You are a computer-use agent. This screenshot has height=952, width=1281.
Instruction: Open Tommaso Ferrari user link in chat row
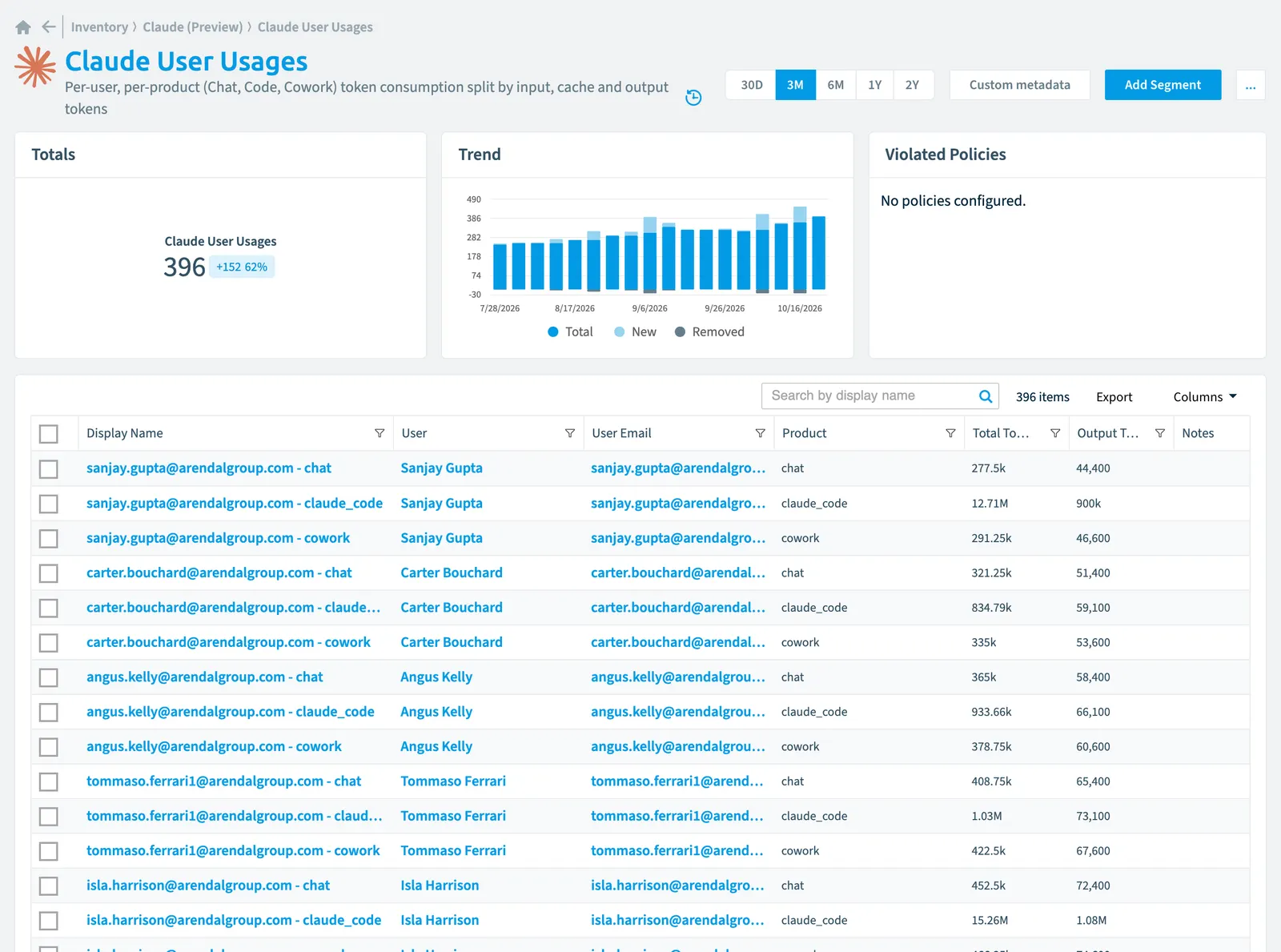coord(453,781)
